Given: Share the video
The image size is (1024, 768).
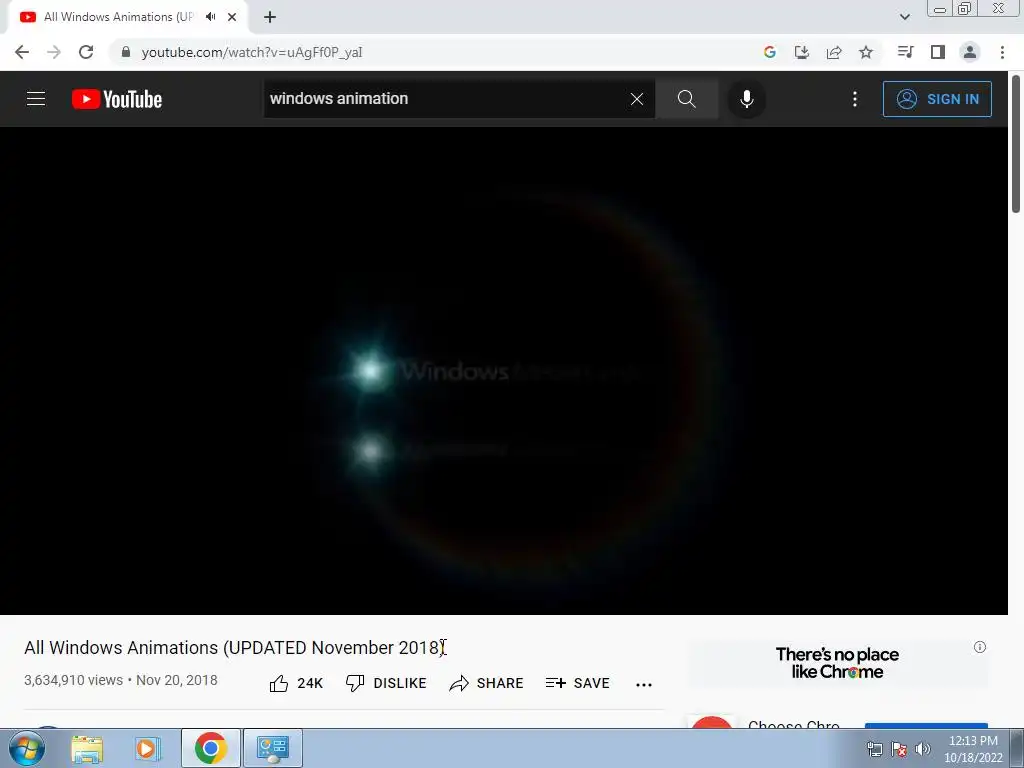Looking at the screenshot, I should 487,683.
